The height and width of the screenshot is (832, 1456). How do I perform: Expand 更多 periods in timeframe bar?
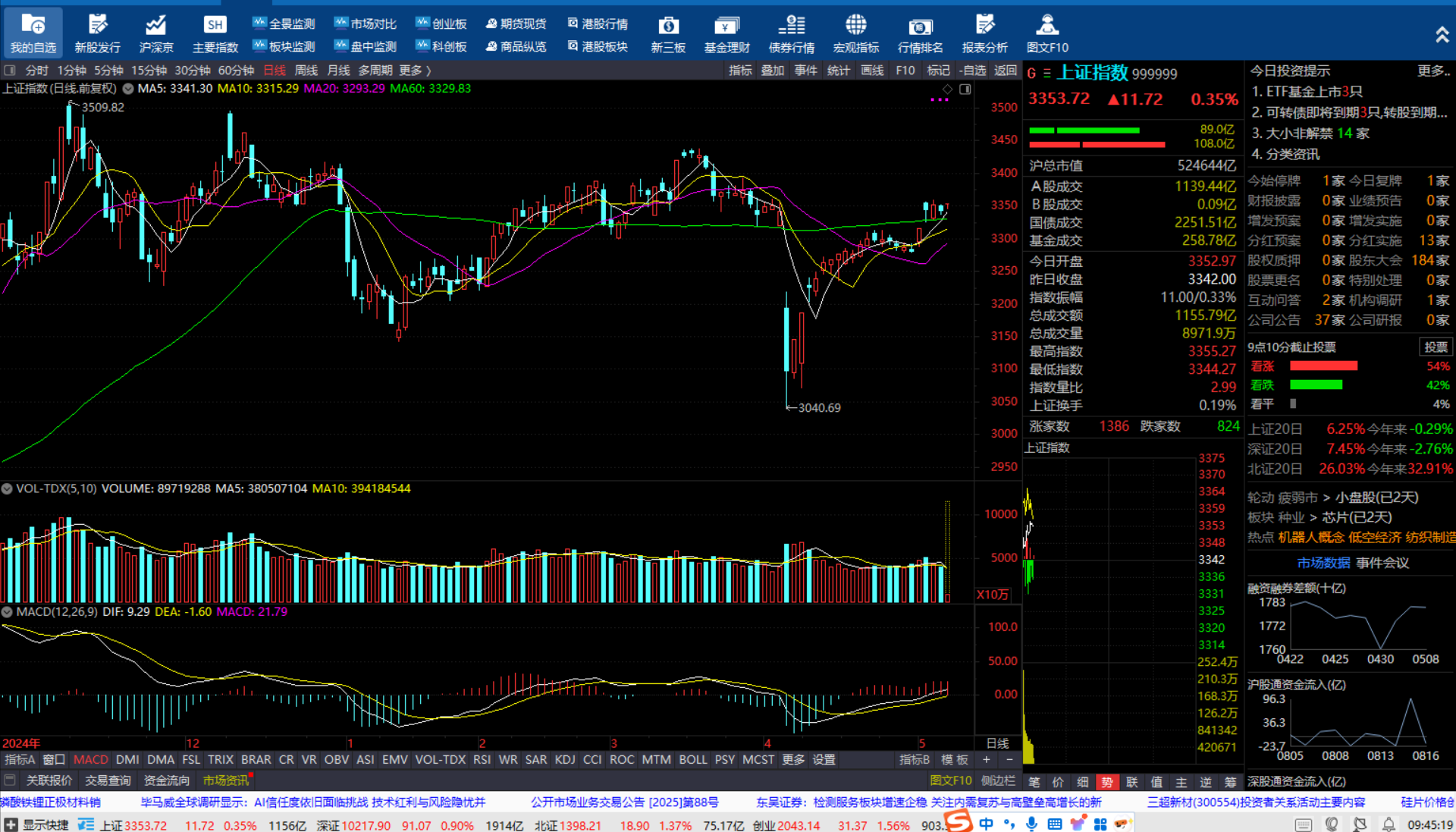(415, 71)
